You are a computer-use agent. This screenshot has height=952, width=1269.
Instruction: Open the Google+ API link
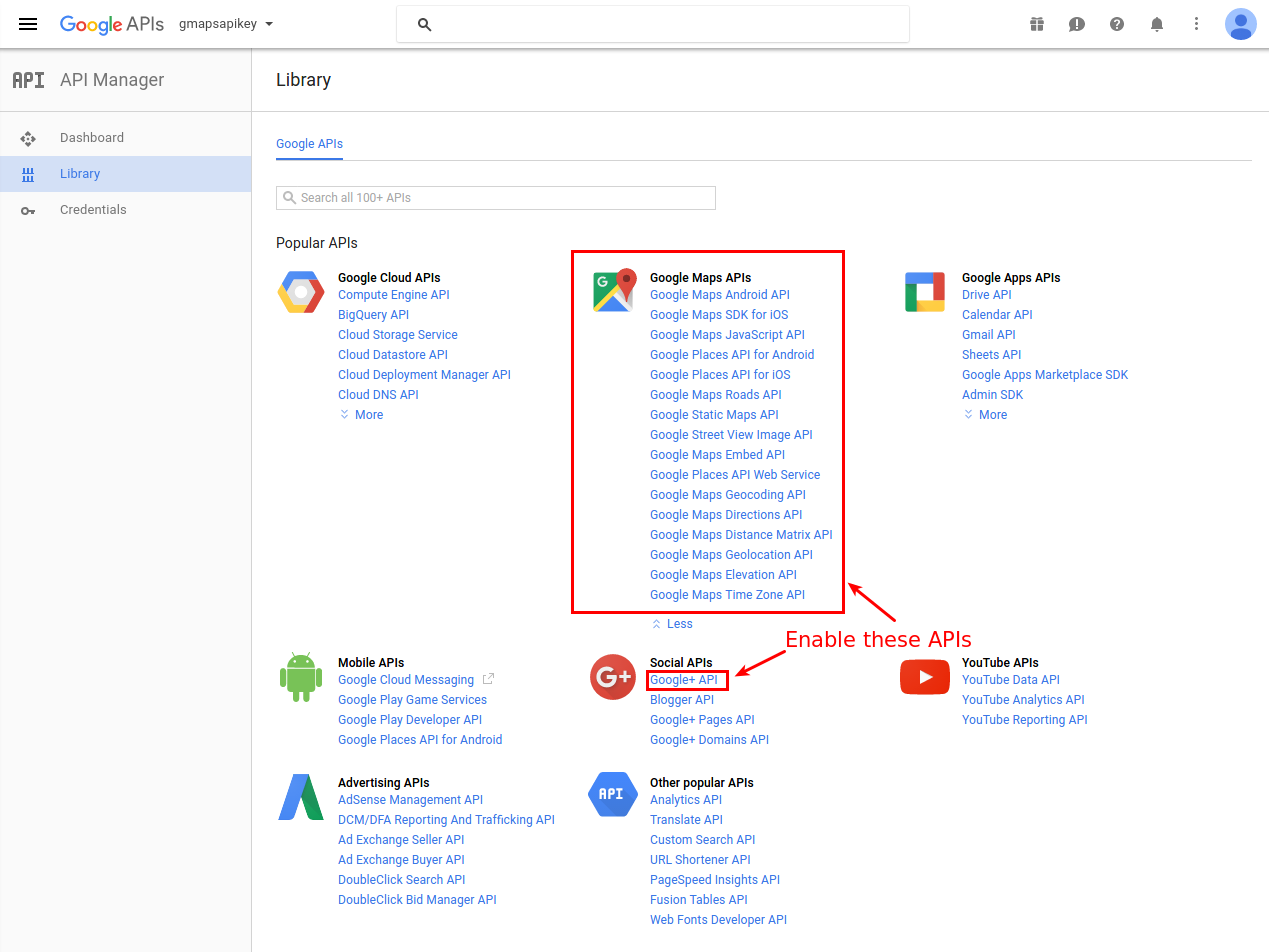[x=684, y=680]
